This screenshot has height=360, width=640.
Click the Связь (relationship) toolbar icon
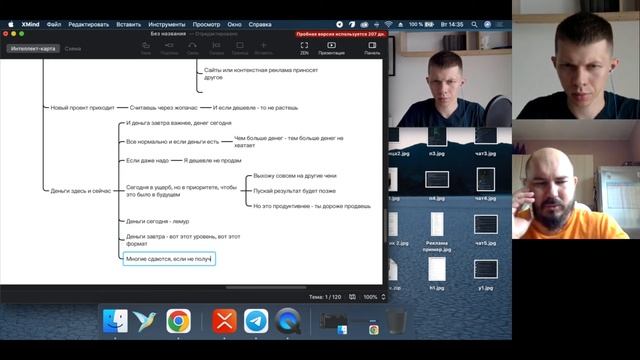coord(193,45)
